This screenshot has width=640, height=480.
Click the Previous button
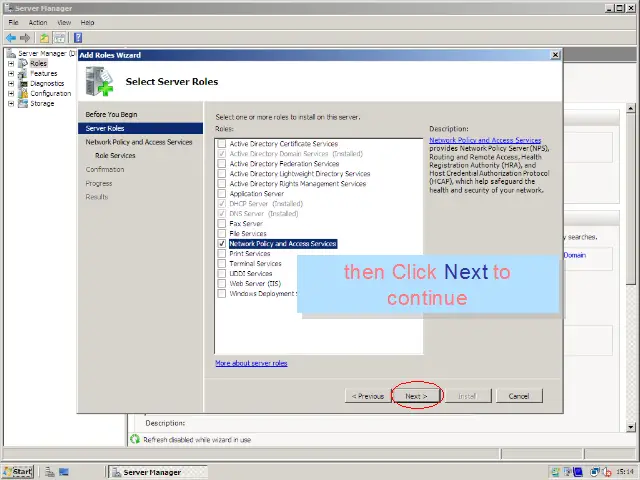[368, 396]
